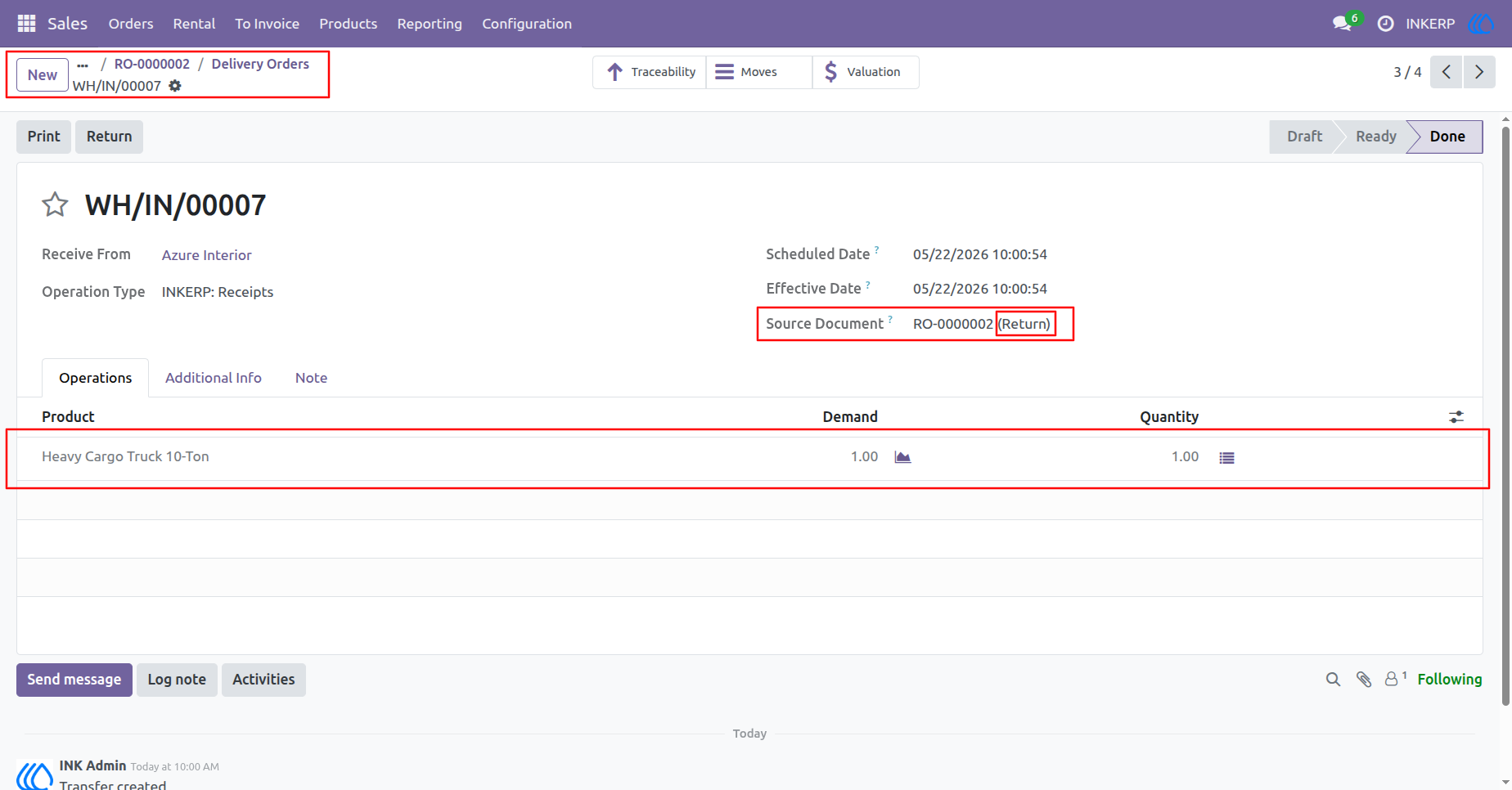Open the Valuation smart button
1512x790 pixels.
866,72
